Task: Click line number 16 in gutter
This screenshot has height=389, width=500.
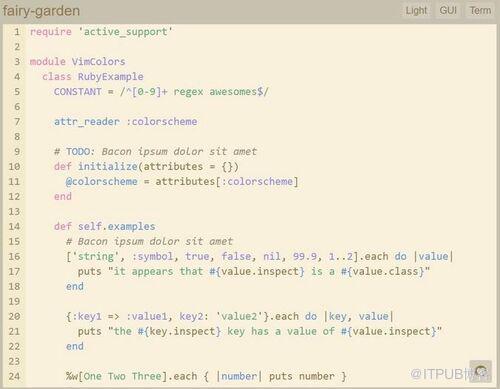Action: click(14, 256)
